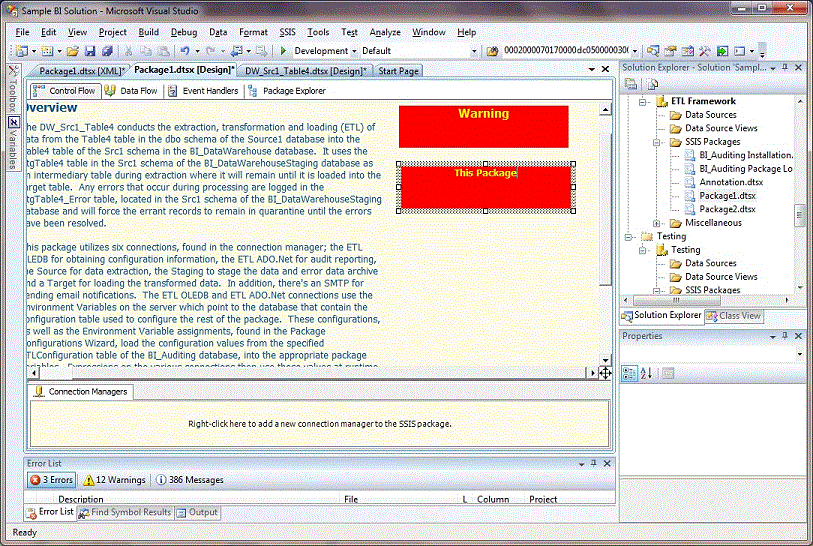813x546 pixels.
Task: Sort properties by category icon
Action: 629,373
